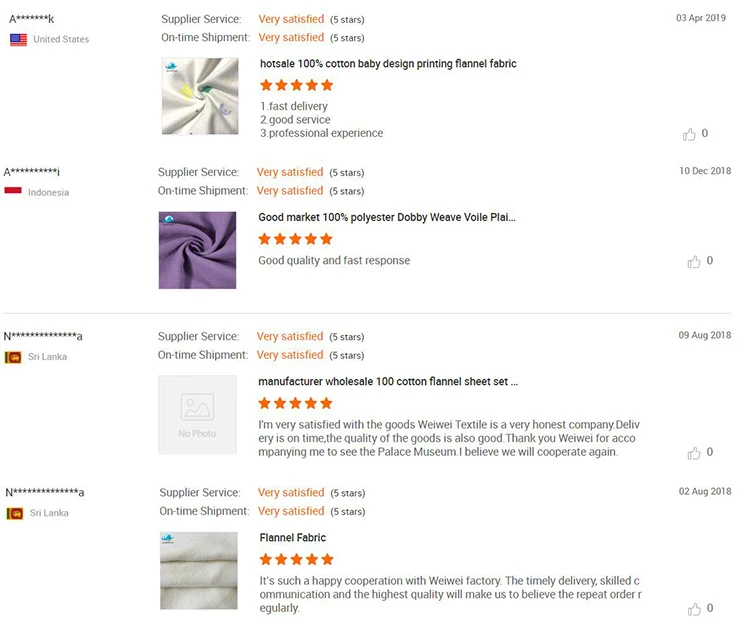Viewport: 750px width, 634px height.
Task: Open the cotton baby flannel fabric thumbnail
Action: coord(199,96)
